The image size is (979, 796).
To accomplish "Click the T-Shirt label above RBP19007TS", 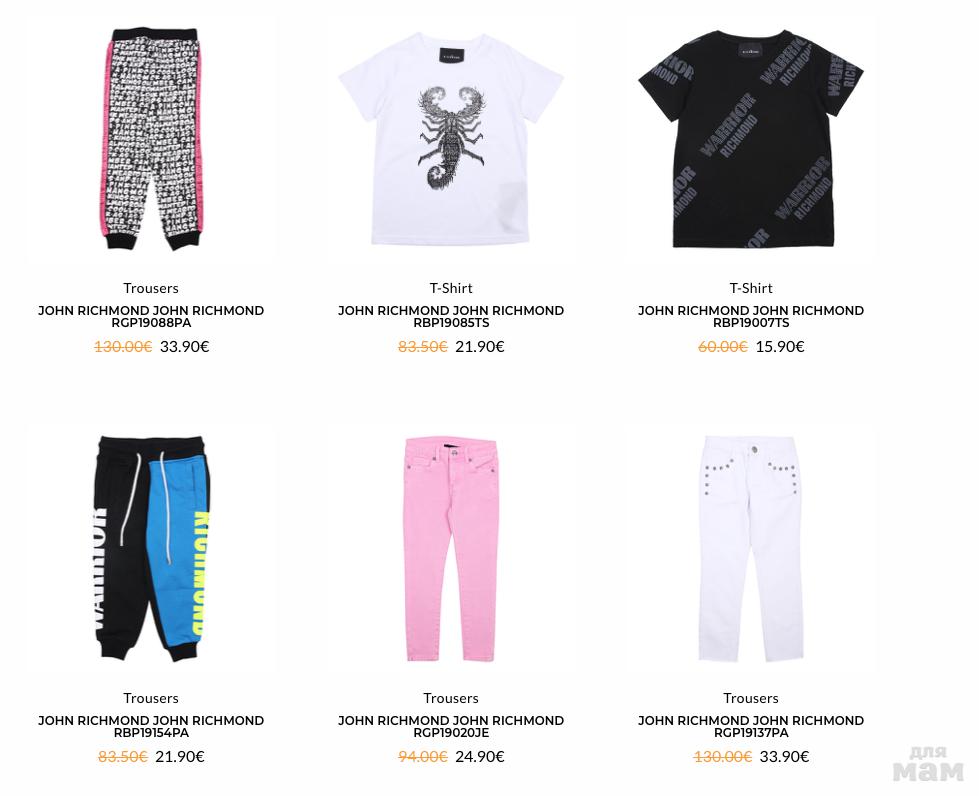I will [x=750, y=288].
